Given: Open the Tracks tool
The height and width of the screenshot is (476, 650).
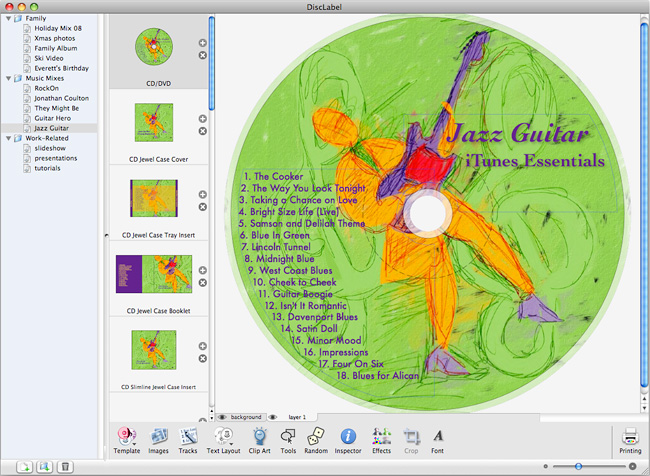Looking at the screenshot, I should (188, 440).
